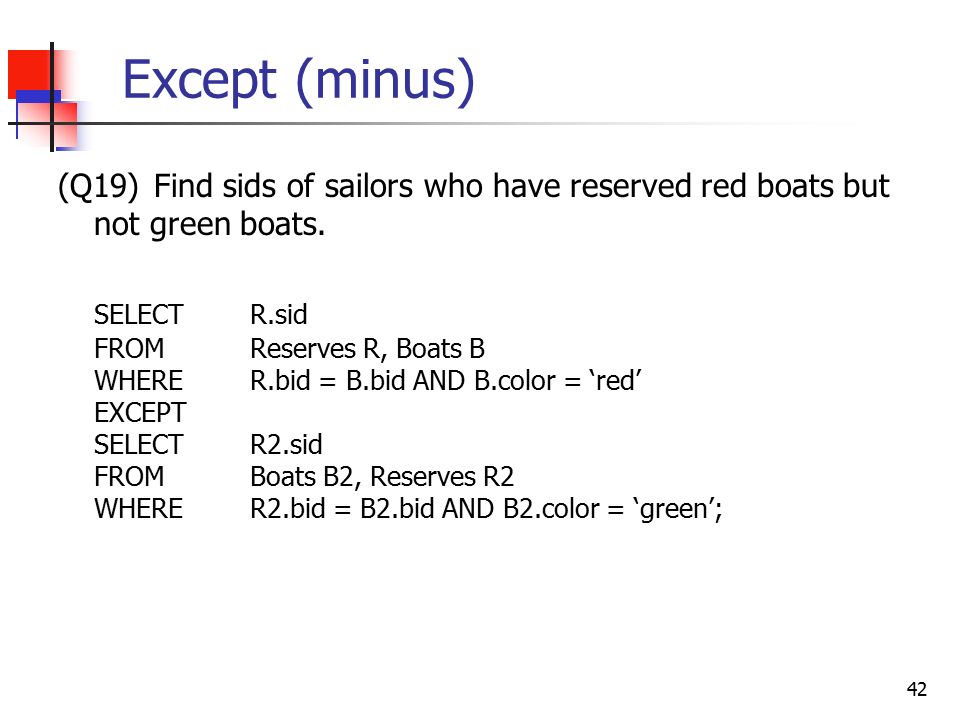Click the blue square in the logo
The height and width of the screenshot is (720, 960).
[x=38, y=96]
